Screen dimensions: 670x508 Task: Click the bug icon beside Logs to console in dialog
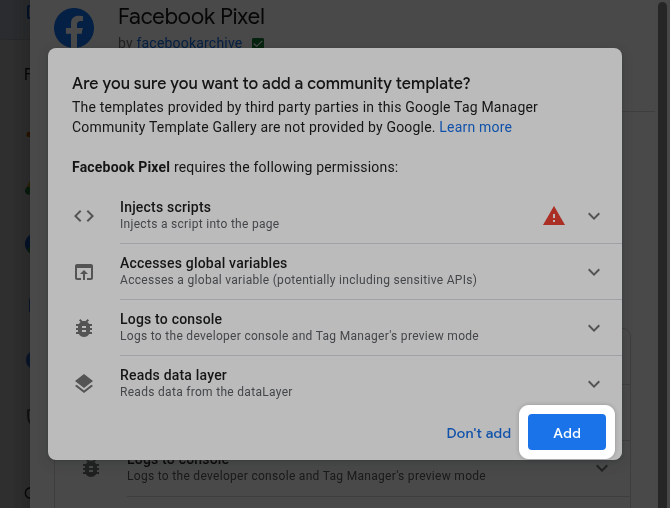pos(84,328)
